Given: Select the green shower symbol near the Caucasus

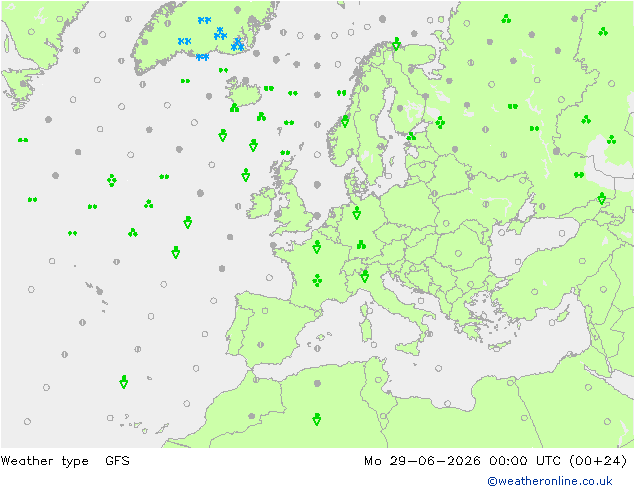Looking at the screenshot, I should point(602,199).
